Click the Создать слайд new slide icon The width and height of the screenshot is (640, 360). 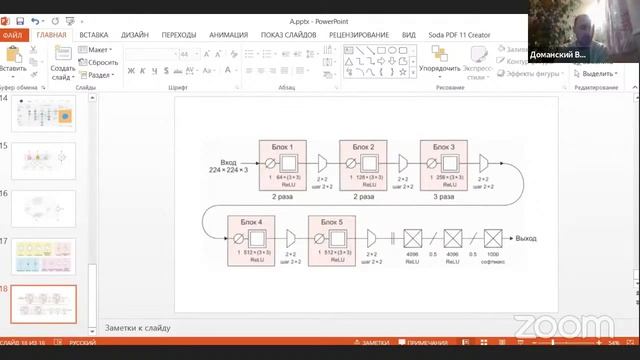tap(63, 53)
